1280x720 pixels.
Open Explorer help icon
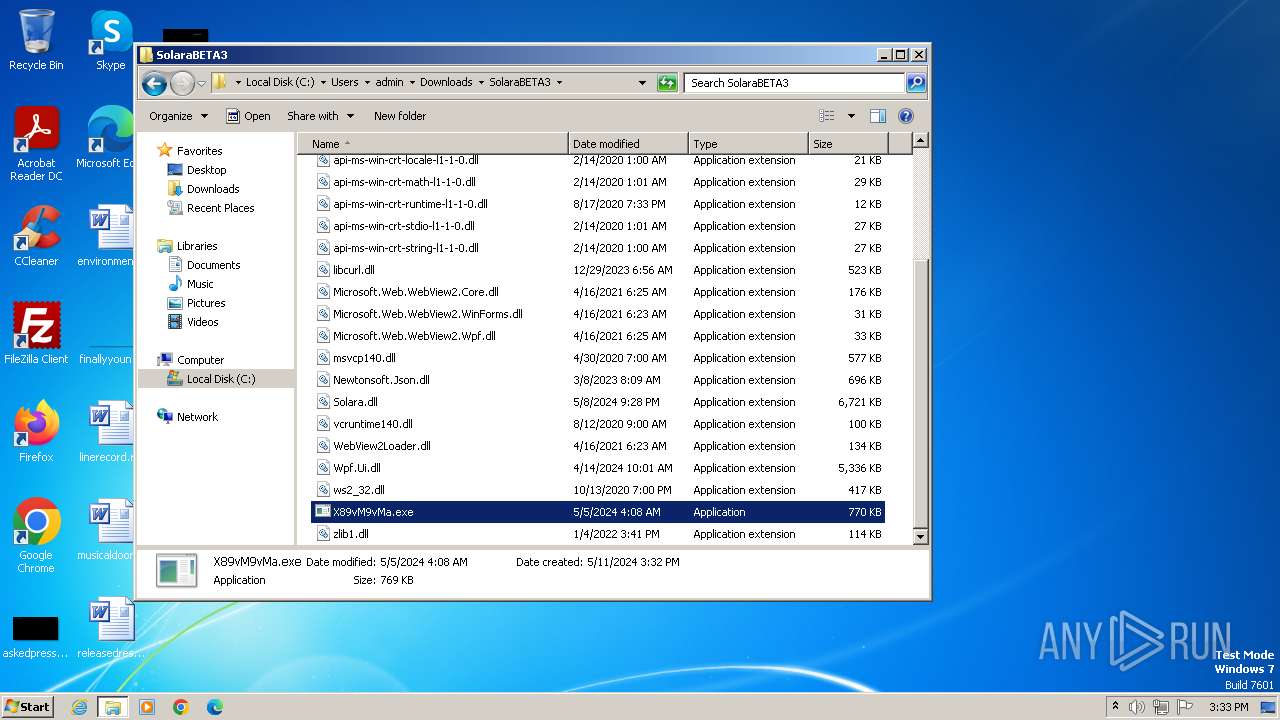906,116
